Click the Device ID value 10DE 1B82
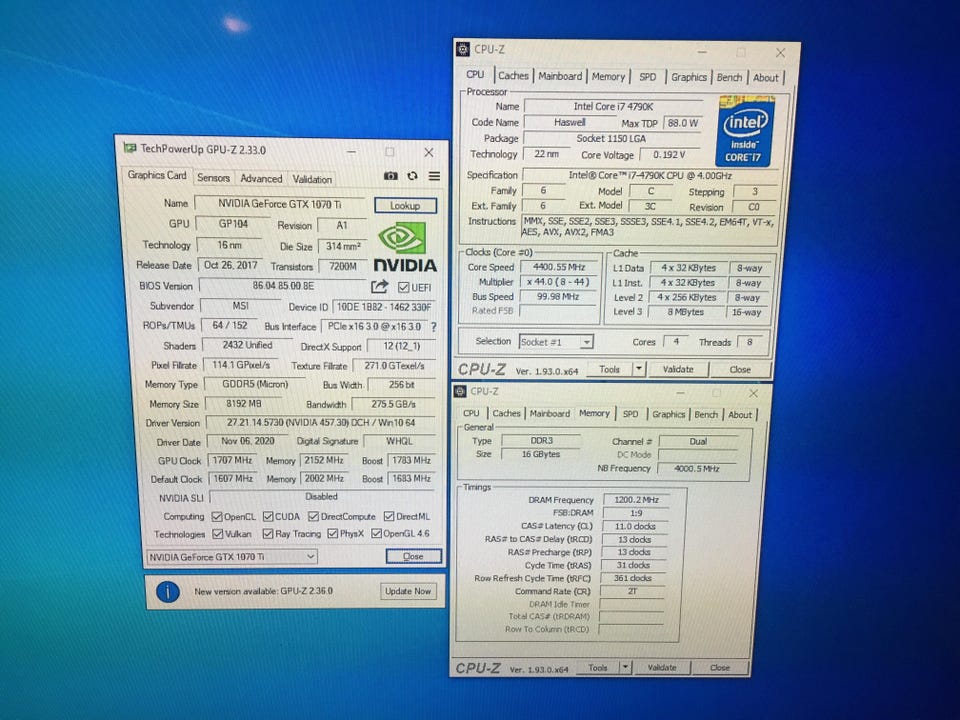Screen dimensions: 960x720 pos(384,306)
